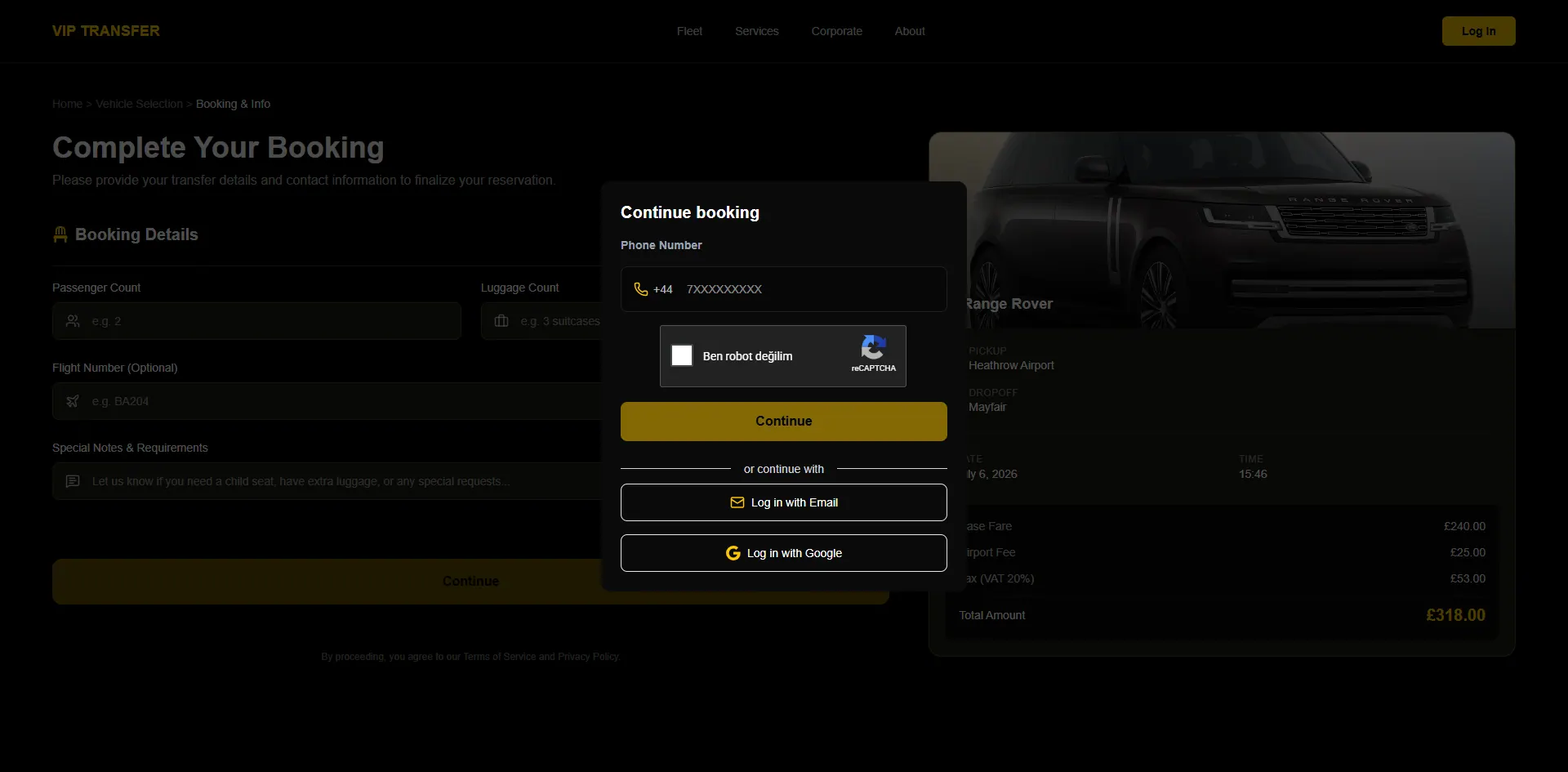Click the yellow Continue button in dialog
The image size is (1568, 772).
[784, 422]
